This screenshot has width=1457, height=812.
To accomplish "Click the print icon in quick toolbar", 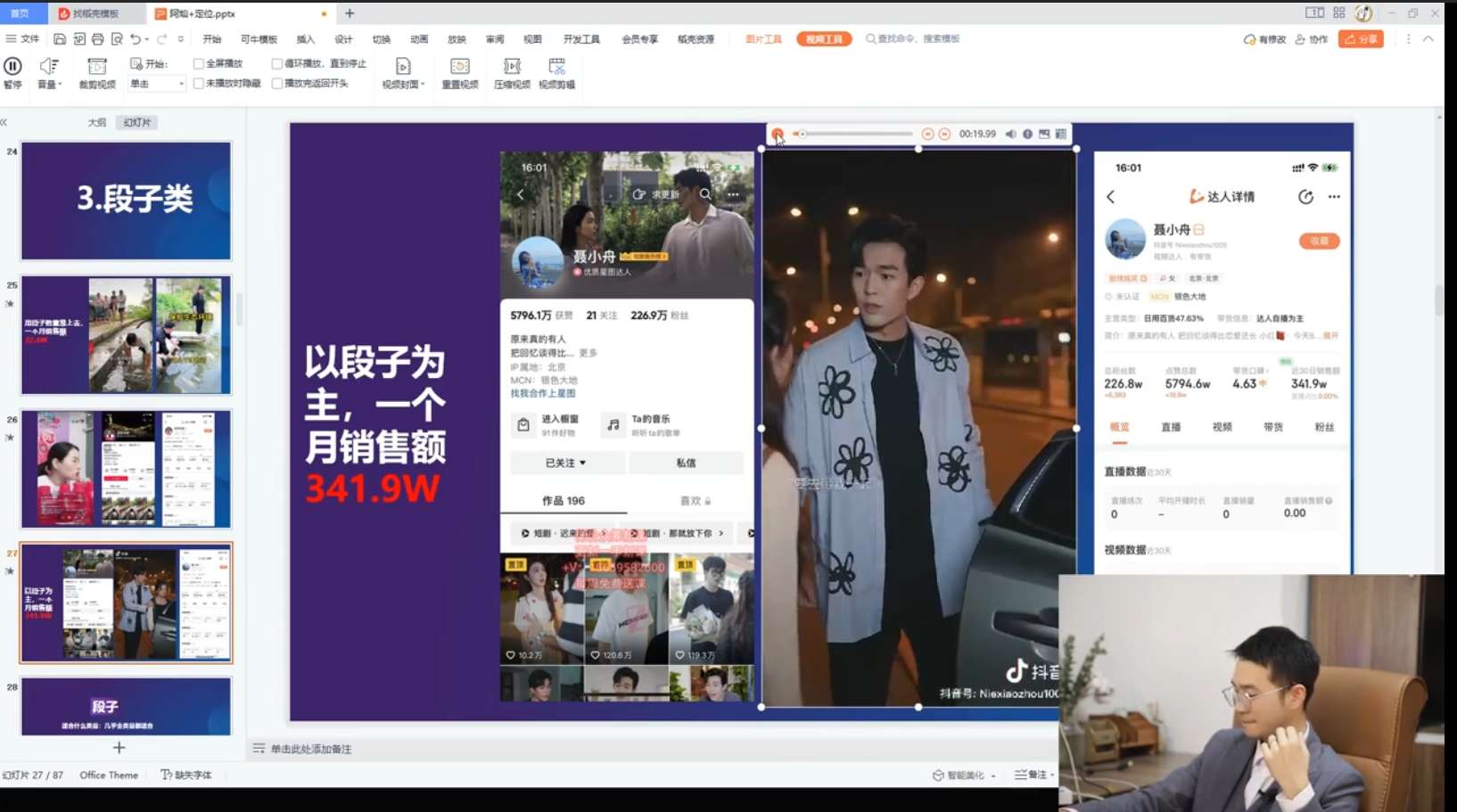I will point(97,39).
